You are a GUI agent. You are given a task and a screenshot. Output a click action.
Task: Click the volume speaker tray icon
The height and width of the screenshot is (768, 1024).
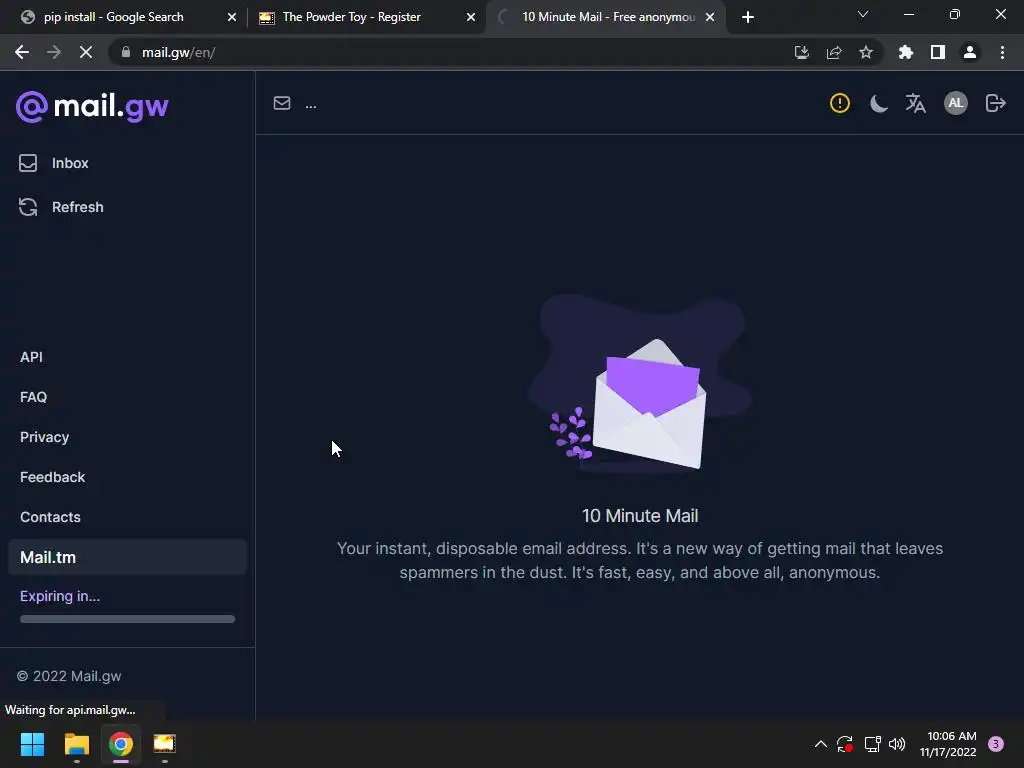897,744
